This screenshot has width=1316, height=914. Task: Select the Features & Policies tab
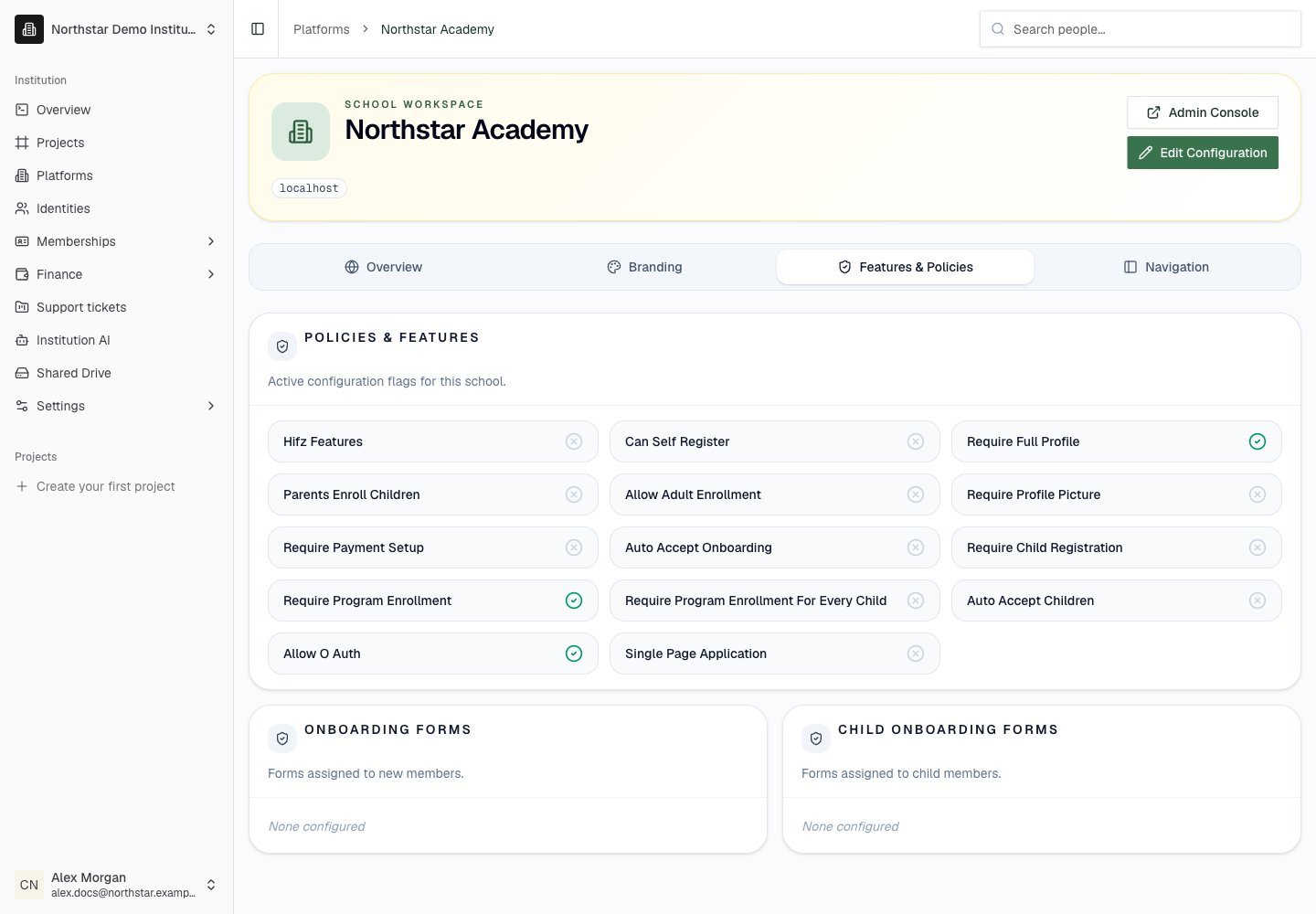(906, 267)
